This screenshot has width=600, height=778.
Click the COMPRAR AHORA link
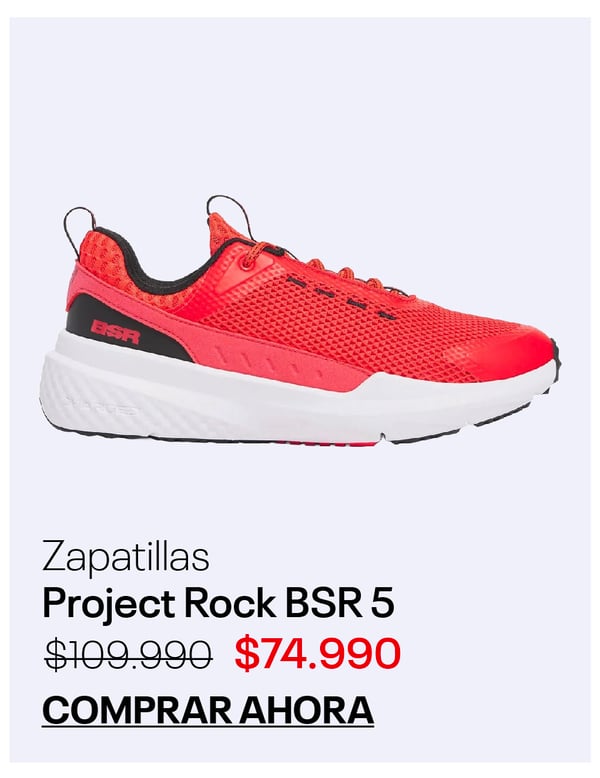[208, 710]
